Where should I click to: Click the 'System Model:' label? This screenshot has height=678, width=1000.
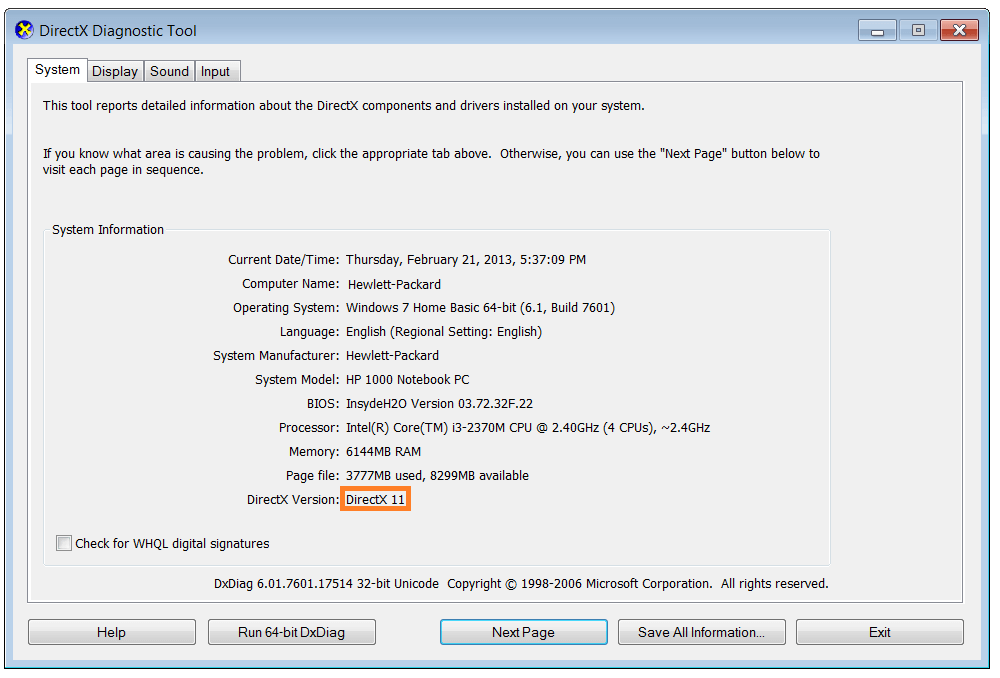[297, 380]
